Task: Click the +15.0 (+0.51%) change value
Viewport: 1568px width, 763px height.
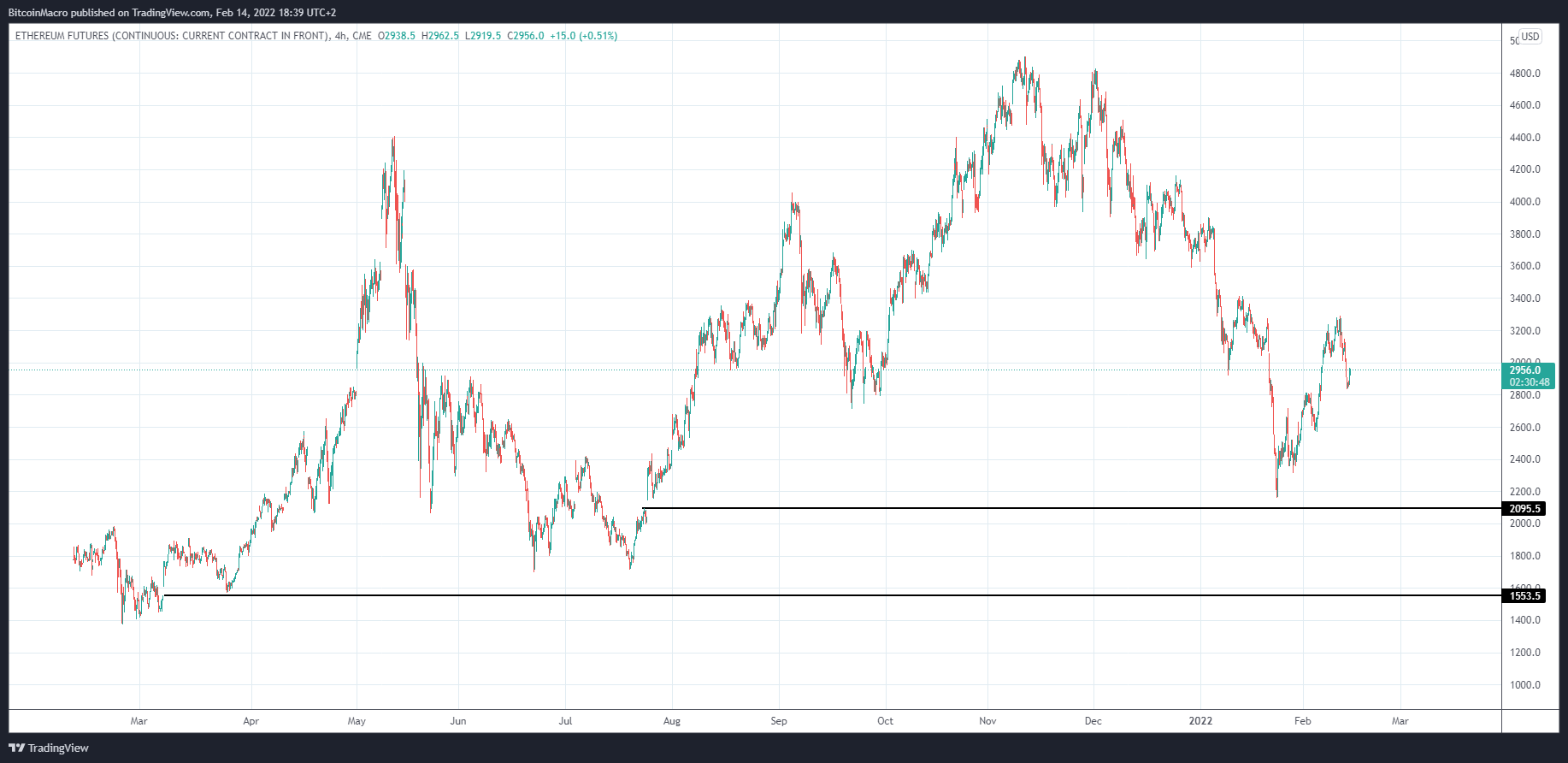Action: point(583,36)
